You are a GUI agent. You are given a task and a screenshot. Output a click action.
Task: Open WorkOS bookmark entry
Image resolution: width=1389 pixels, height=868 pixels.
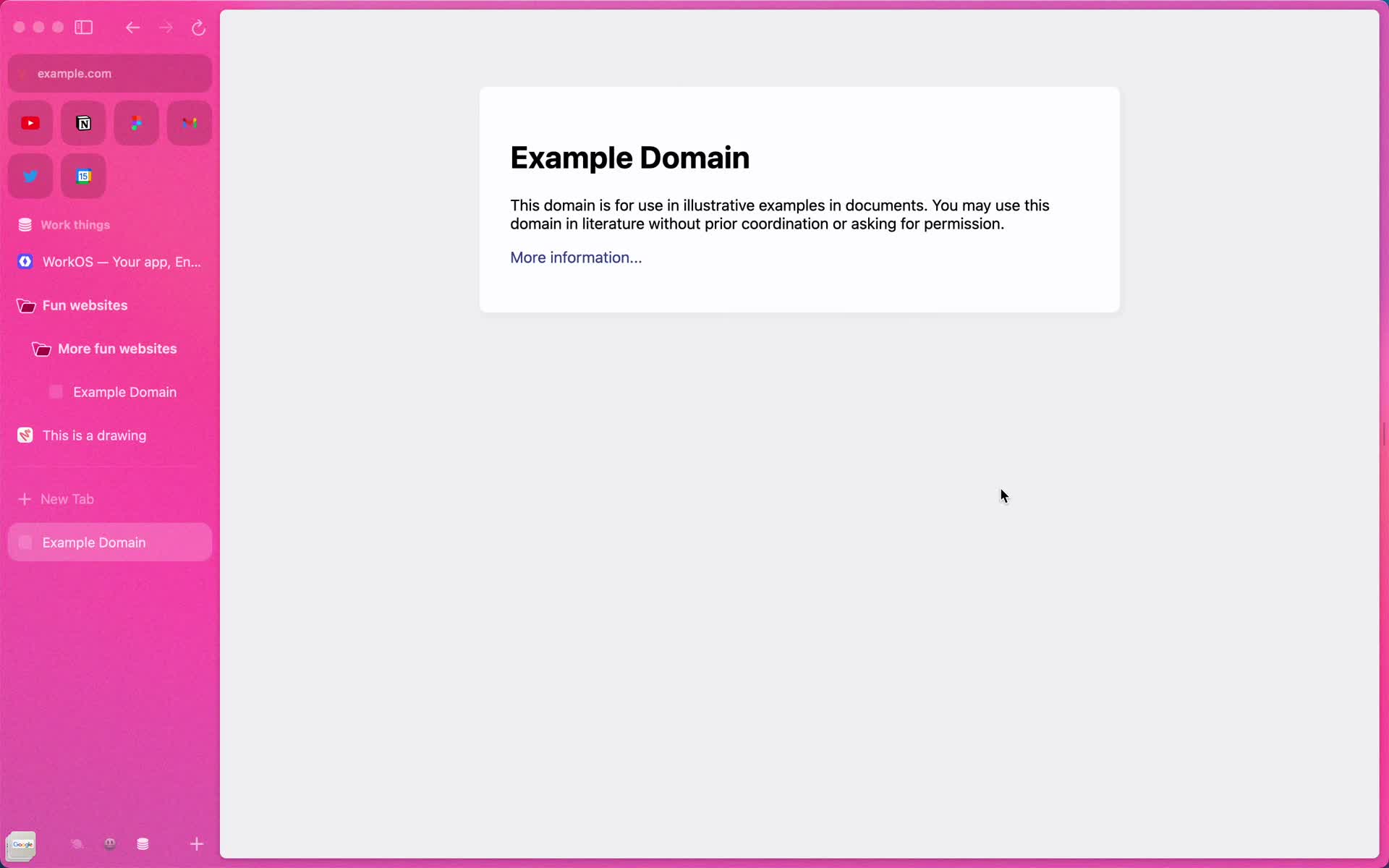(110, 262)
